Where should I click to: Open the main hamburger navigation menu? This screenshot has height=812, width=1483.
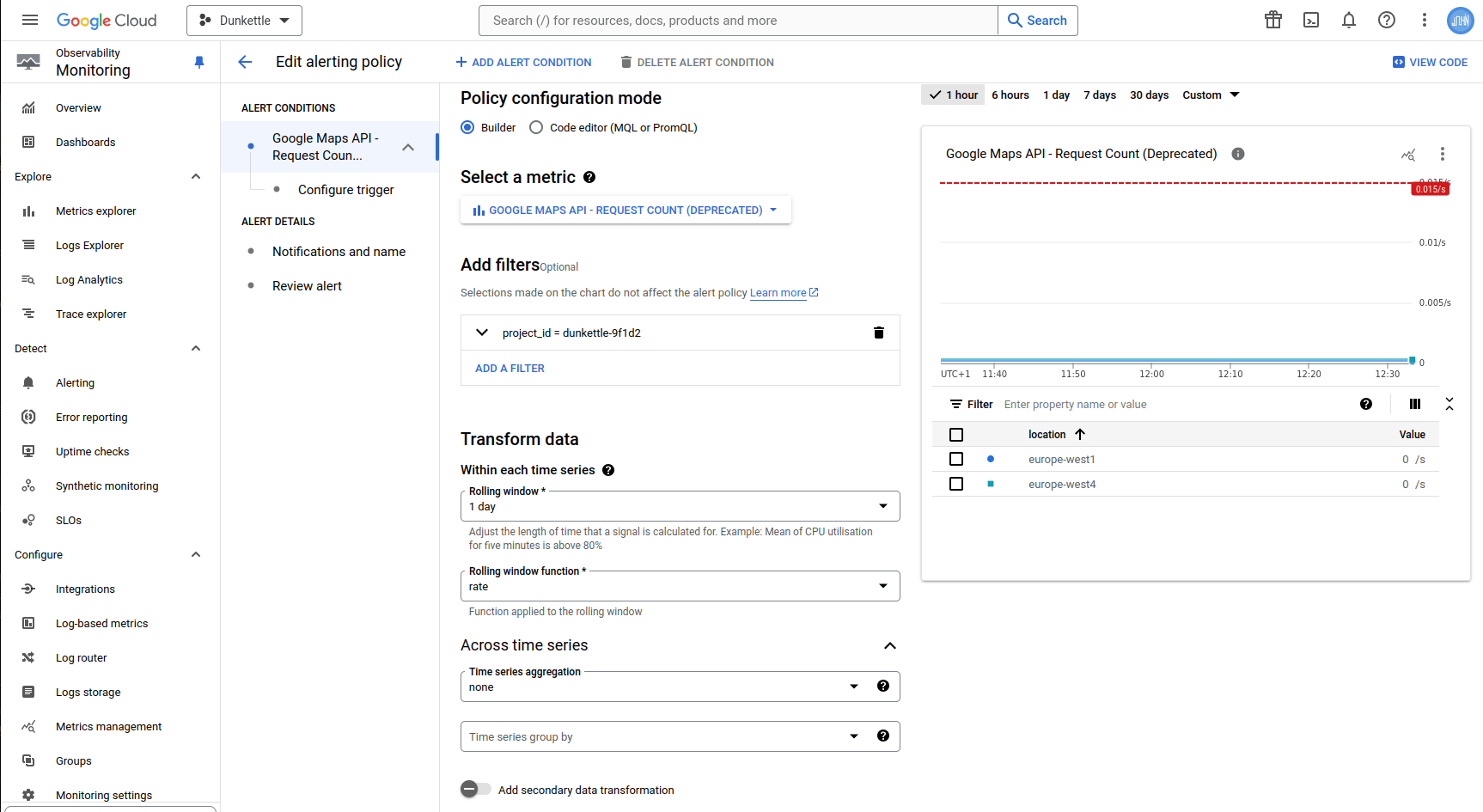tap(30, 21)
